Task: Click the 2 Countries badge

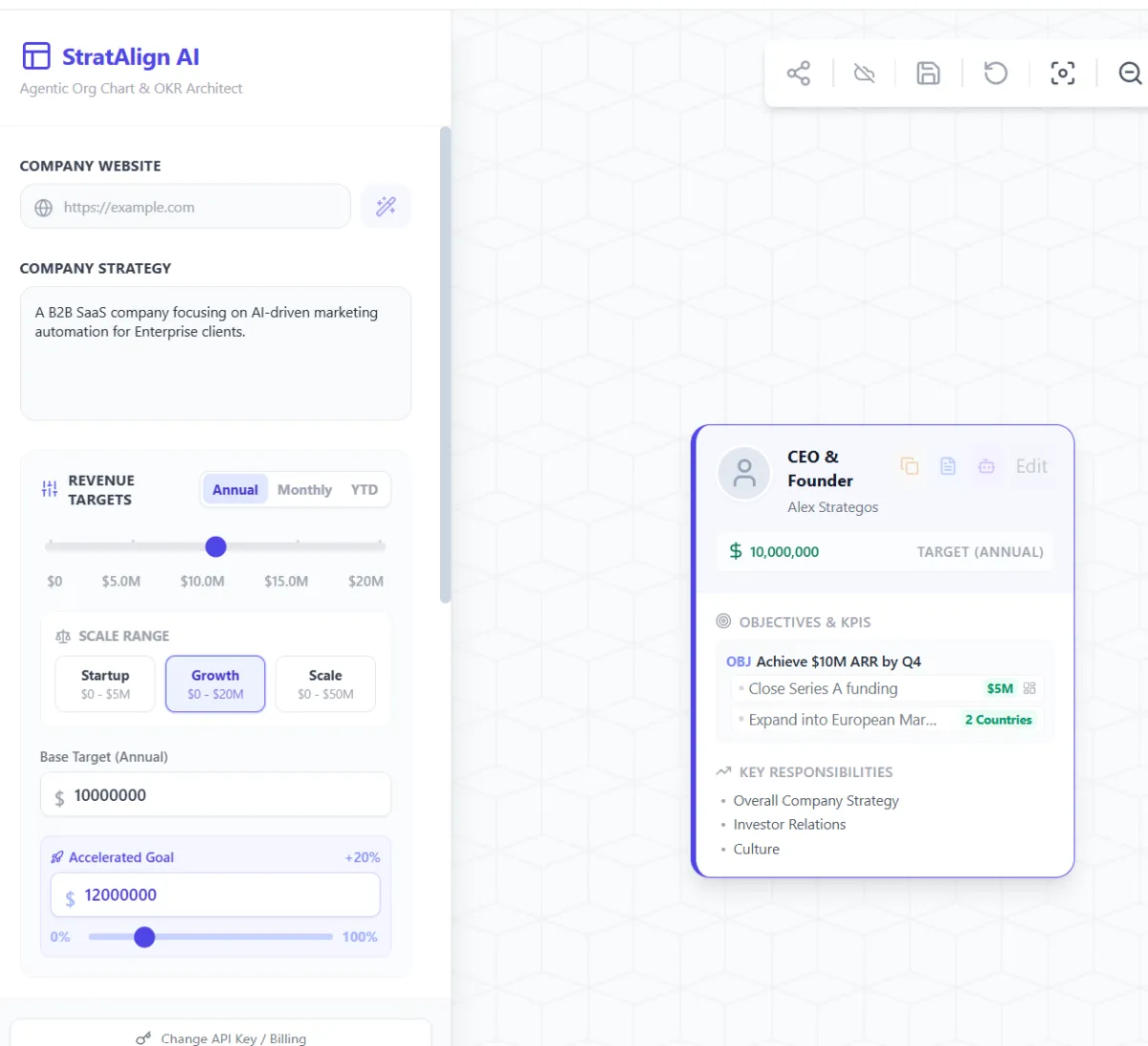Action: [x=999, y=720]
